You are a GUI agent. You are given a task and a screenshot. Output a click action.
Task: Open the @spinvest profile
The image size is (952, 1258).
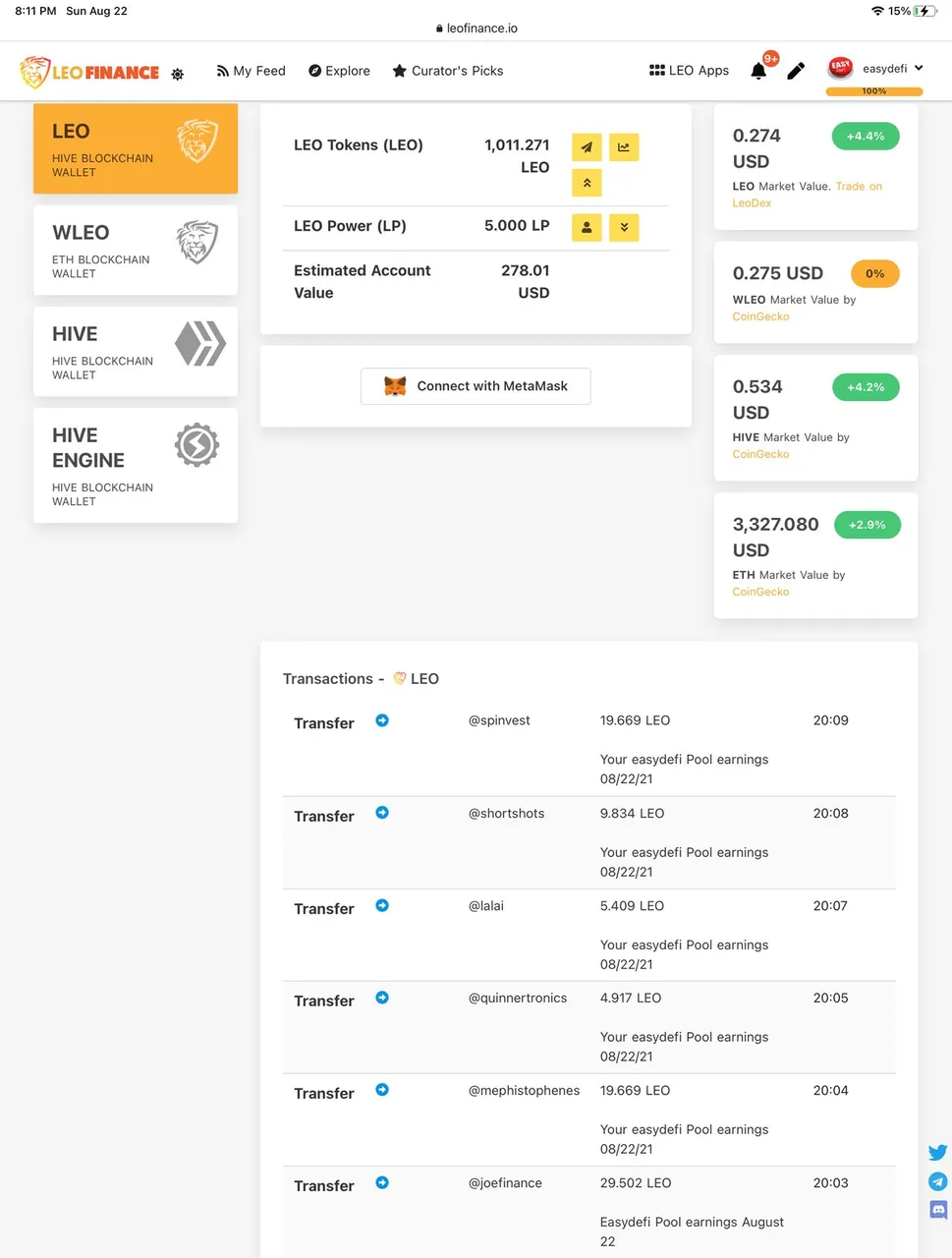499,720
